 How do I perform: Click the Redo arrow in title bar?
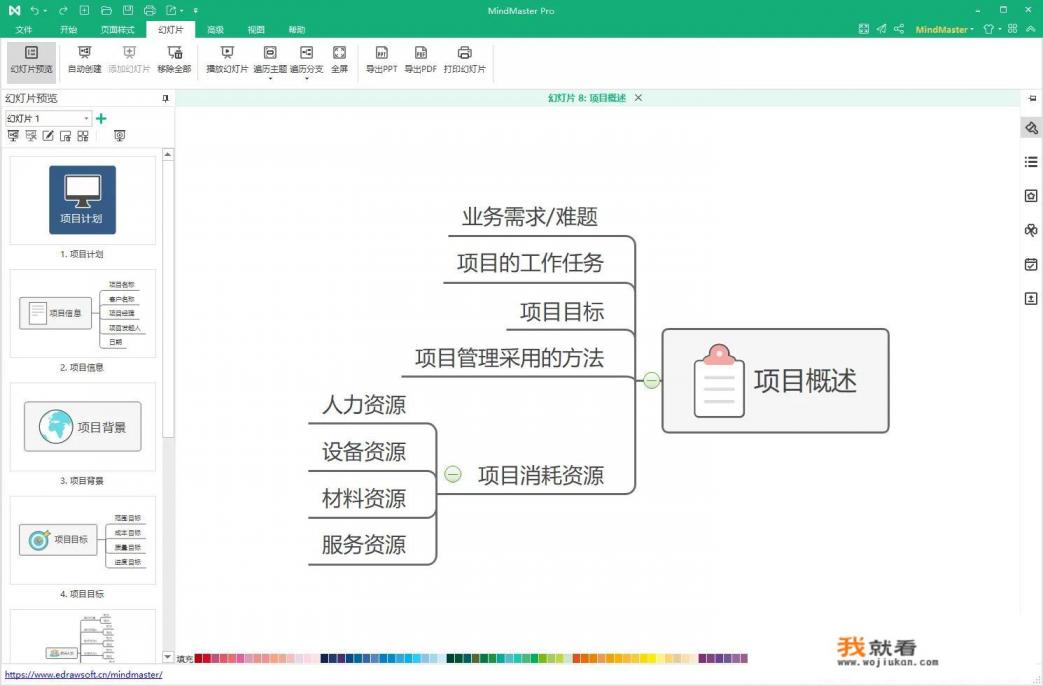tap(63, 11)
